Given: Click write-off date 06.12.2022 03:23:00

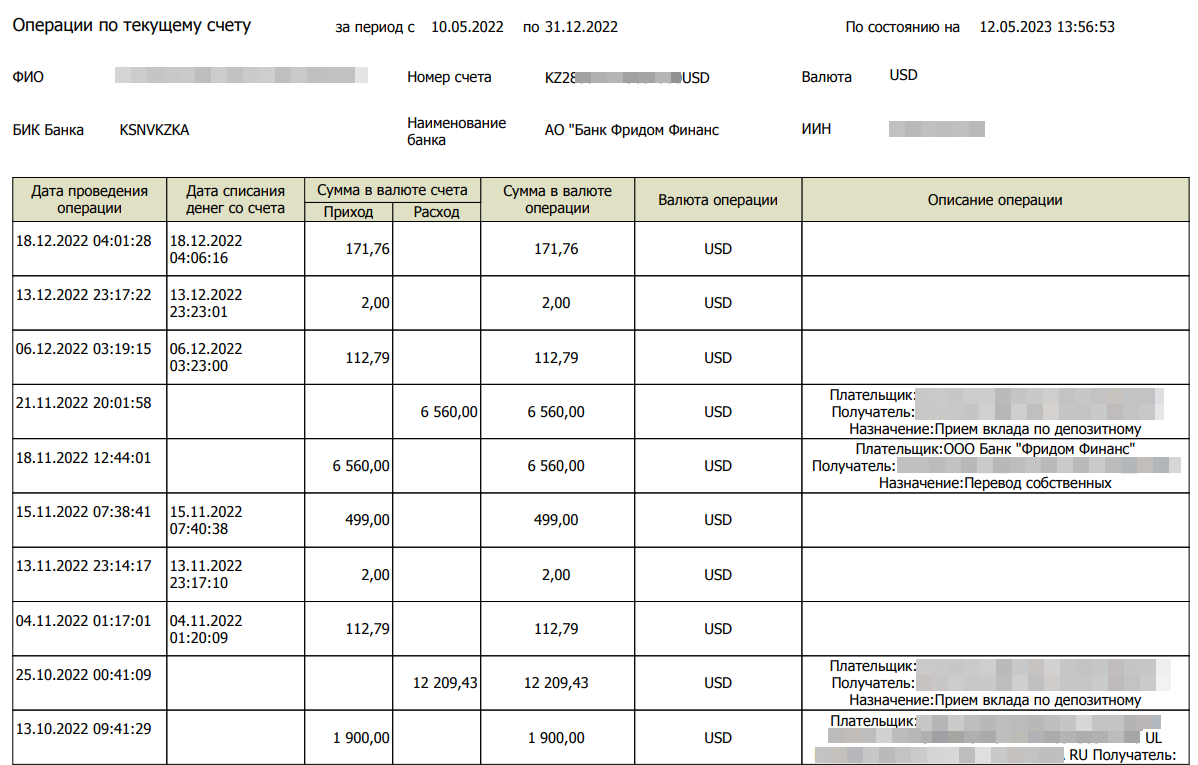Looking at the screenshot, I should 206,358.
